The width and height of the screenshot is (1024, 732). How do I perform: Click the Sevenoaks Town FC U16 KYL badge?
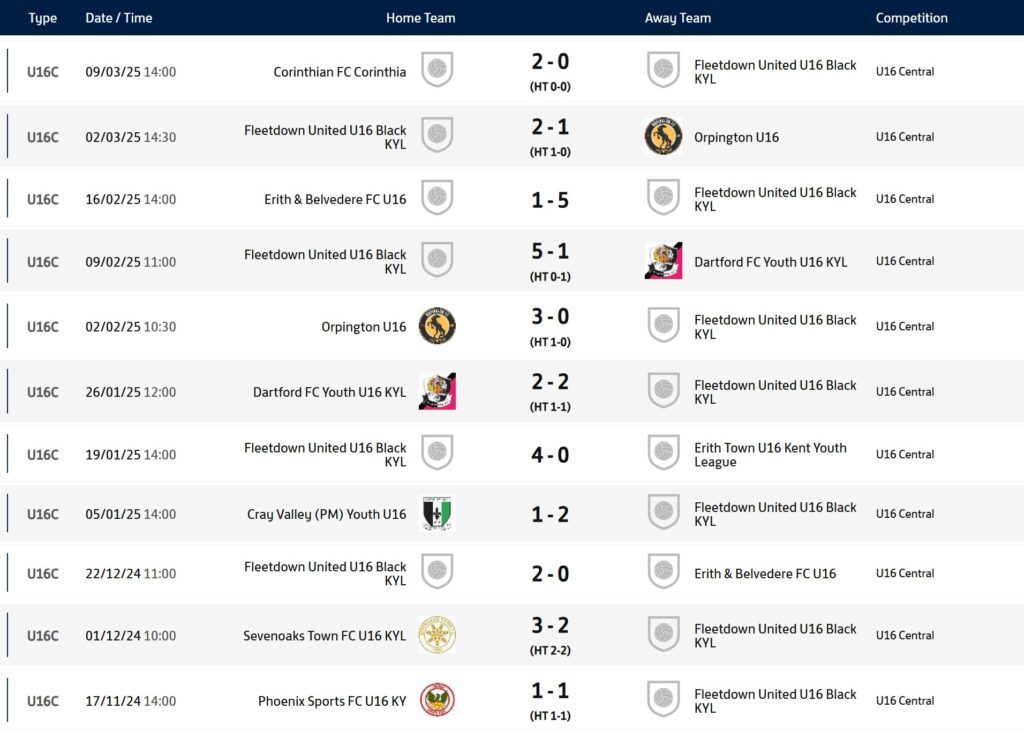click(437, 635)
